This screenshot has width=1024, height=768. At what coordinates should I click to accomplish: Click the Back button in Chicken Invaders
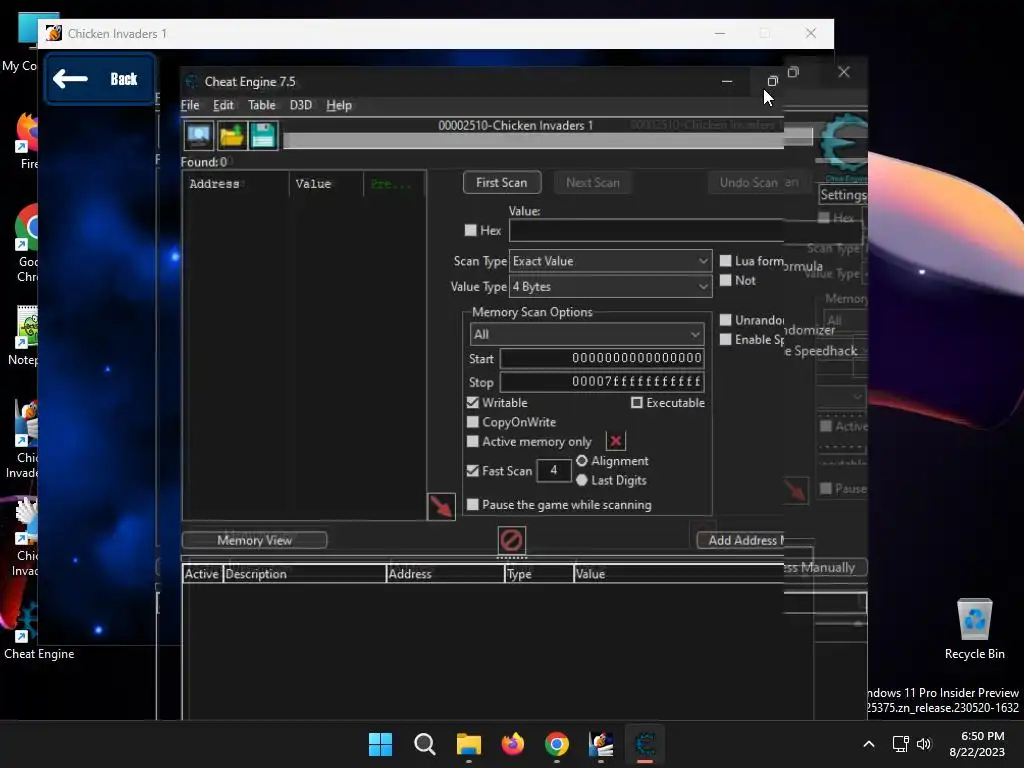[x=99, y=79]
